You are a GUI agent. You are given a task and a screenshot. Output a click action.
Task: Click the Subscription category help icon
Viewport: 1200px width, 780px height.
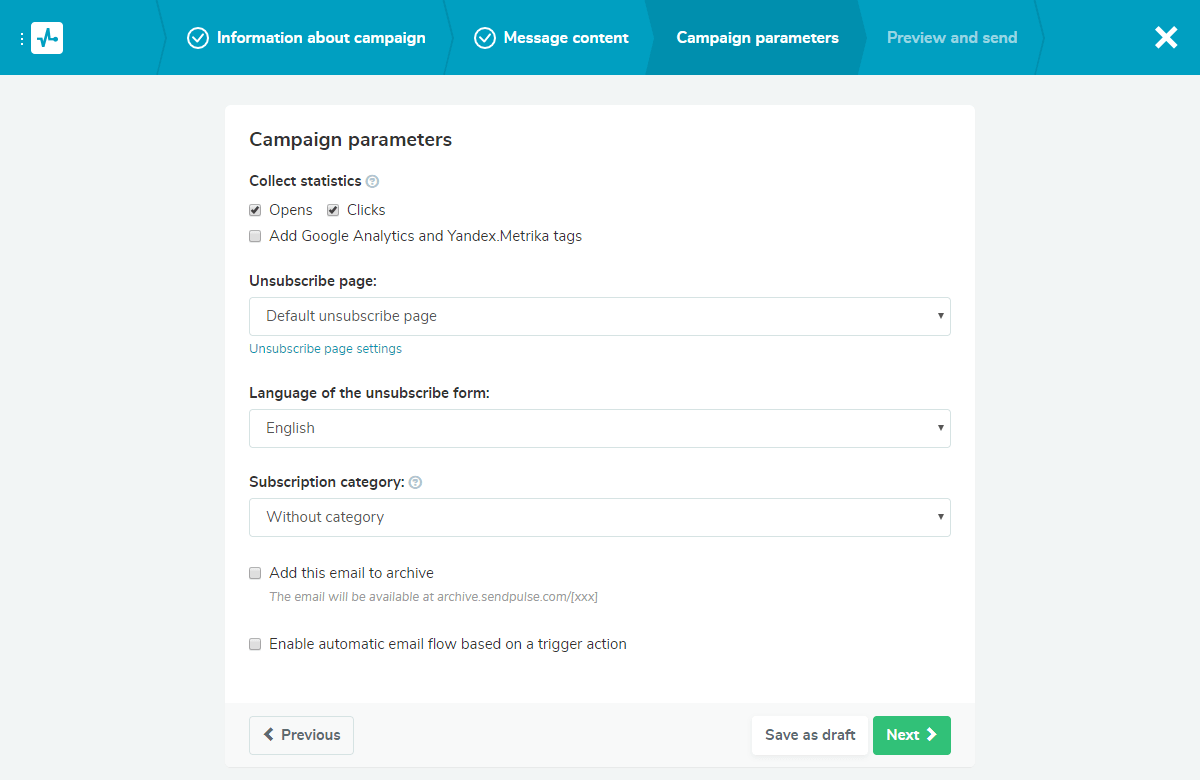click(415, 482)
